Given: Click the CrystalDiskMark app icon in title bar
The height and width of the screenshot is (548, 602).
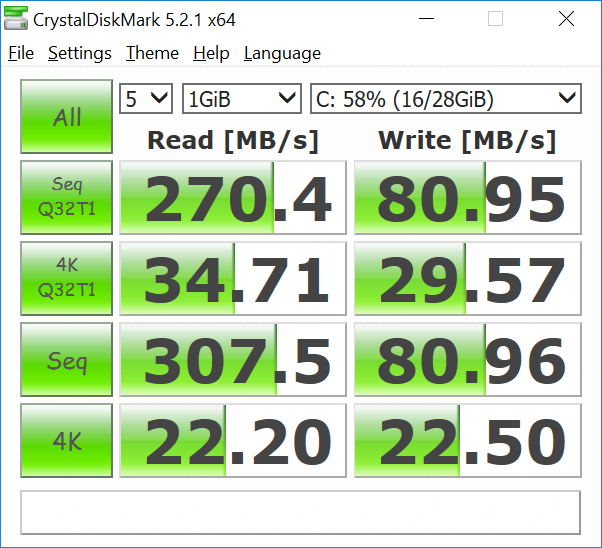Looking at the screenshot, I should click(x=15, y=18).
